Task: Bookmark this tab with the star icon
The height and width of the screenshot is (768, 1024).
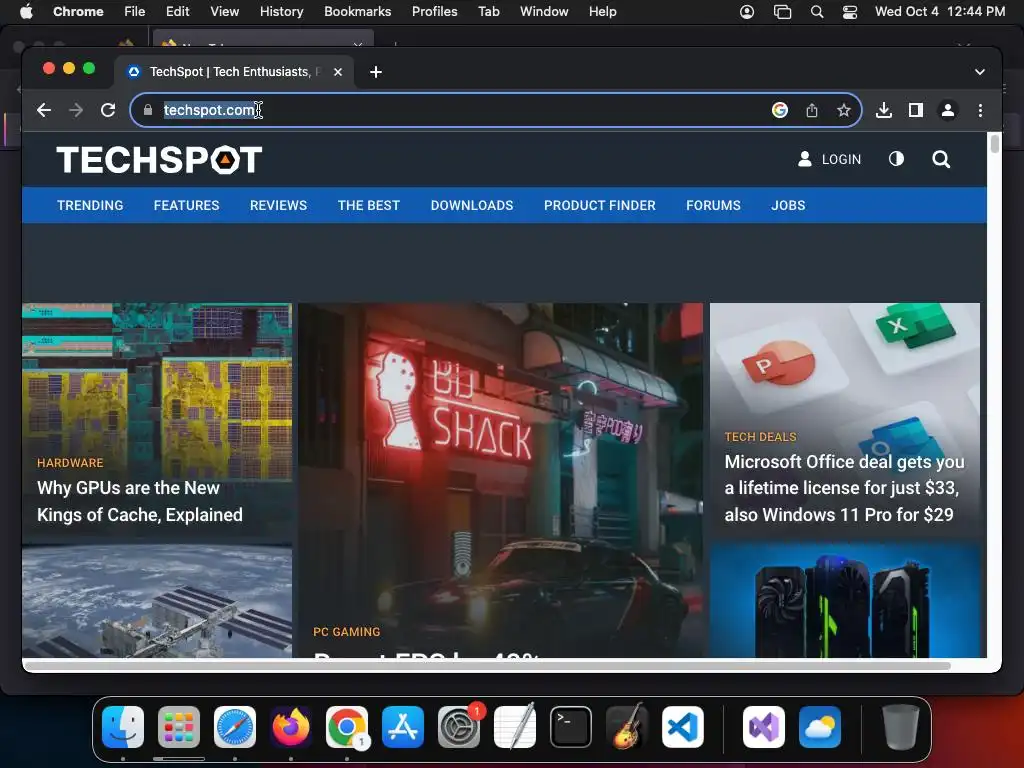Action: [x=844, y=110]
